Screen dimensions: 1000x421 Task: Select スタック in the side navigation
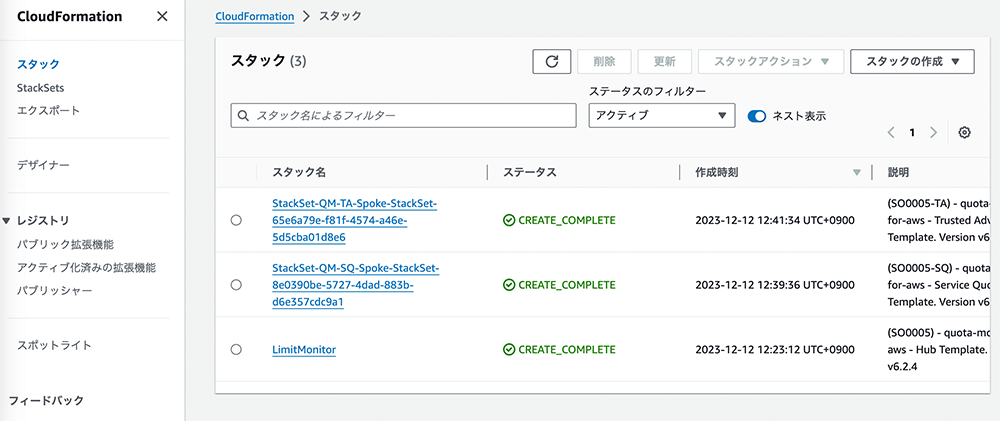click(x=38, y=64)
